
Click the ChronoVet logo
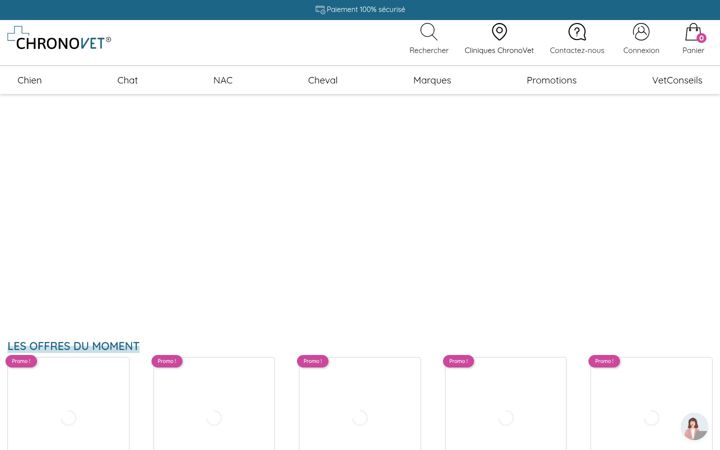59,38
